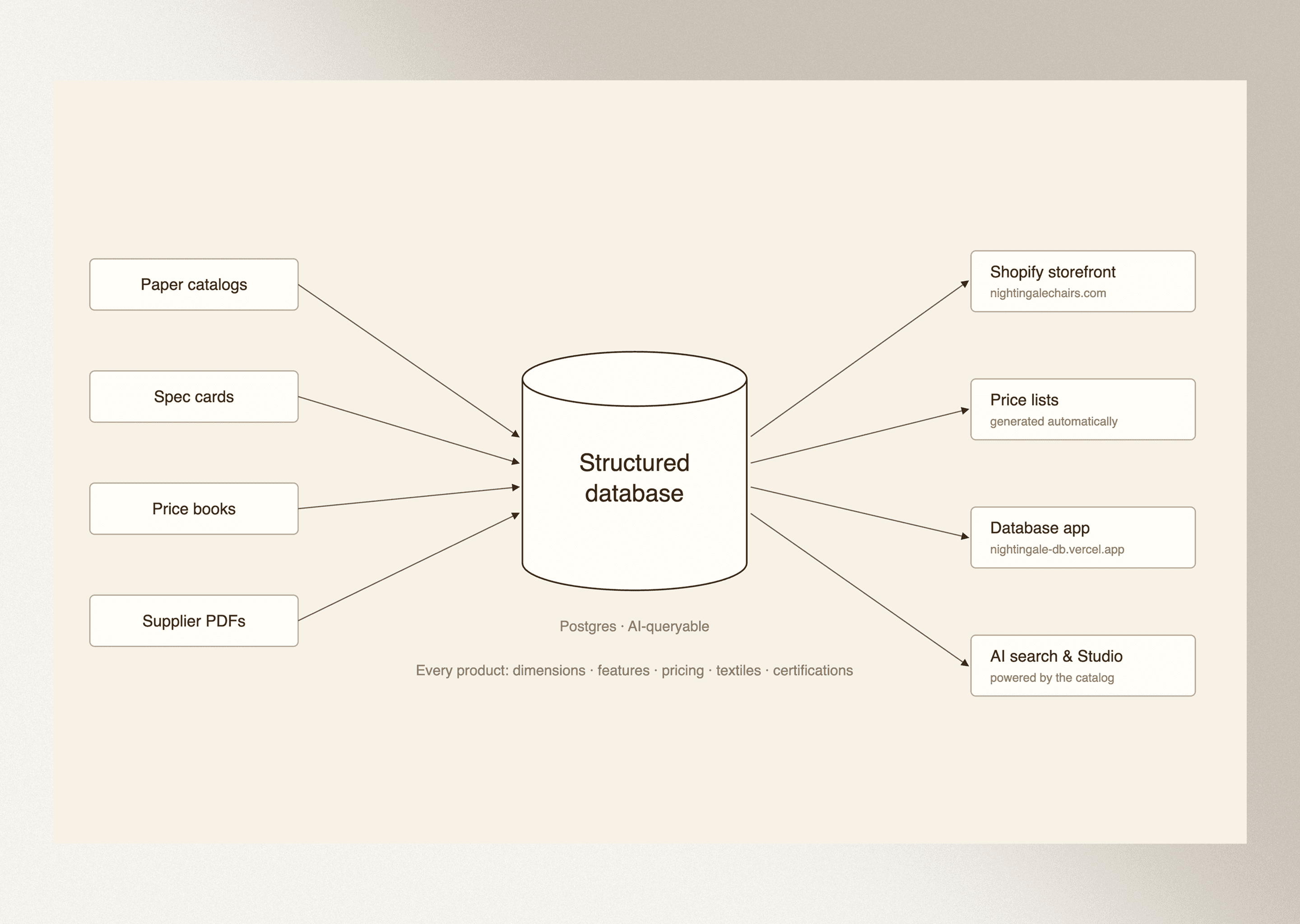Viewport: 1300px width, 924px height.
Task: Open nightingalechairs.com text
Action: coord(1048,293)
